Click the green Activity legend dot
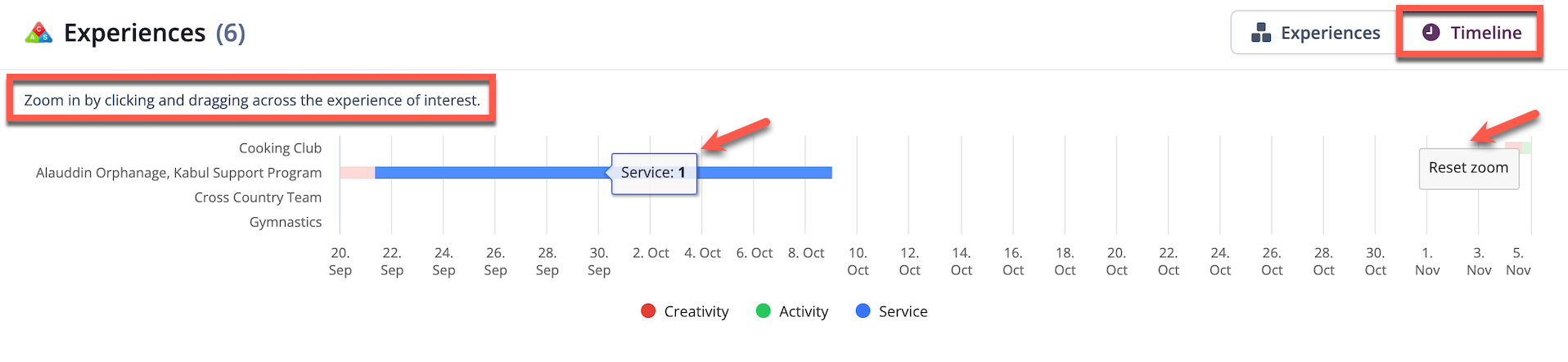The width and height of the screenshot is (1568, 362). click(764, 311)
